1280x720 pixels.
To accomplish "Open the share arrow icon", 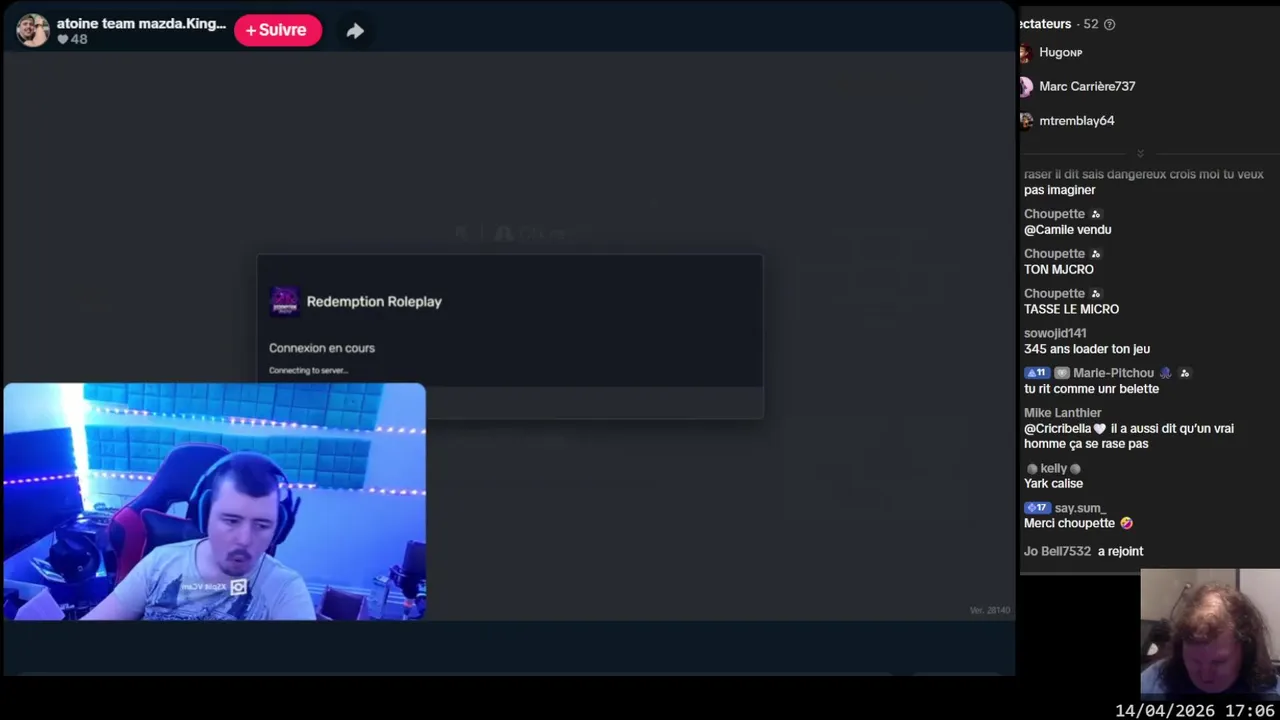I will [355, 31].
